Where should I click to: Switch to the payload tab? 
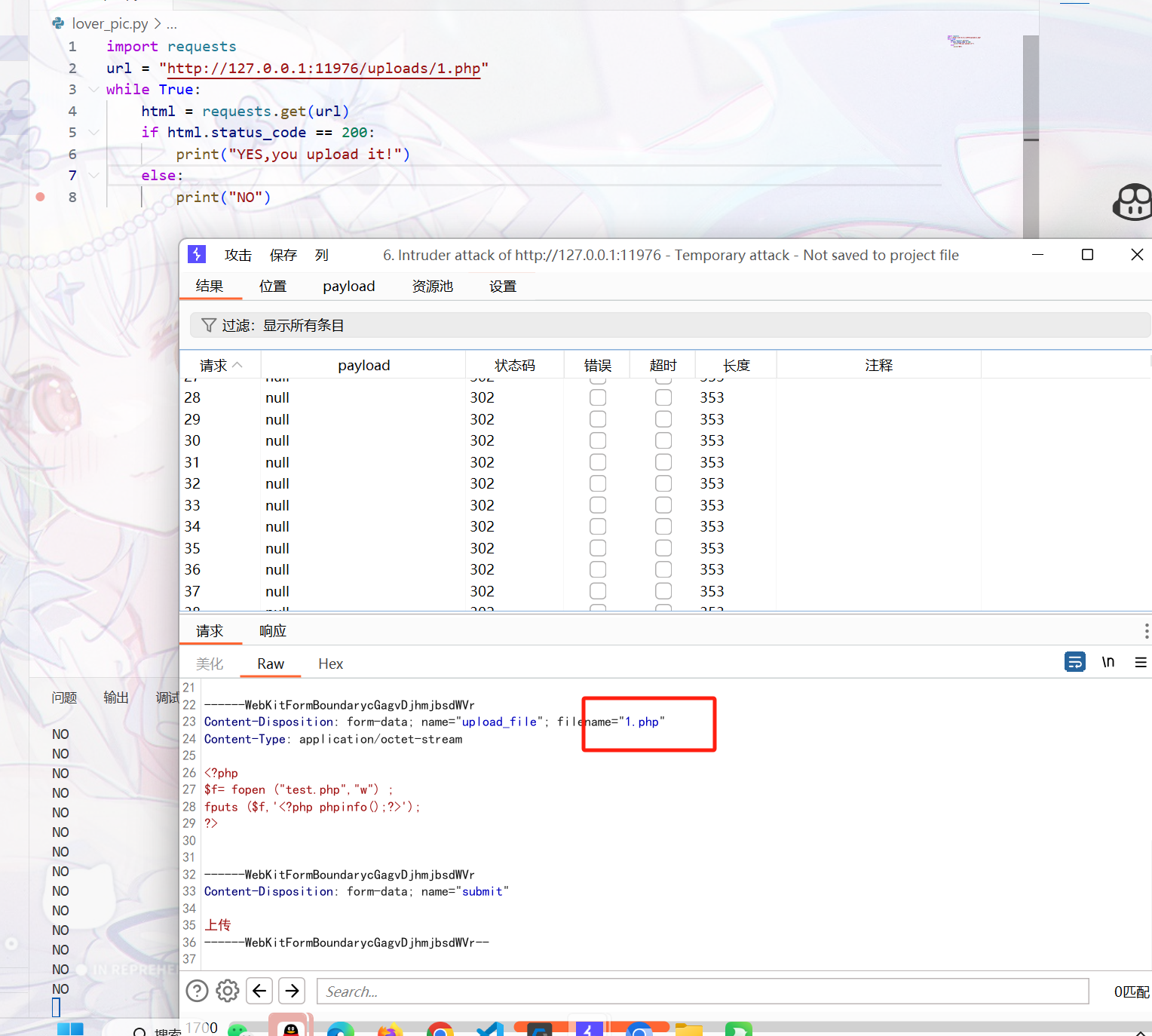(349, 286)
